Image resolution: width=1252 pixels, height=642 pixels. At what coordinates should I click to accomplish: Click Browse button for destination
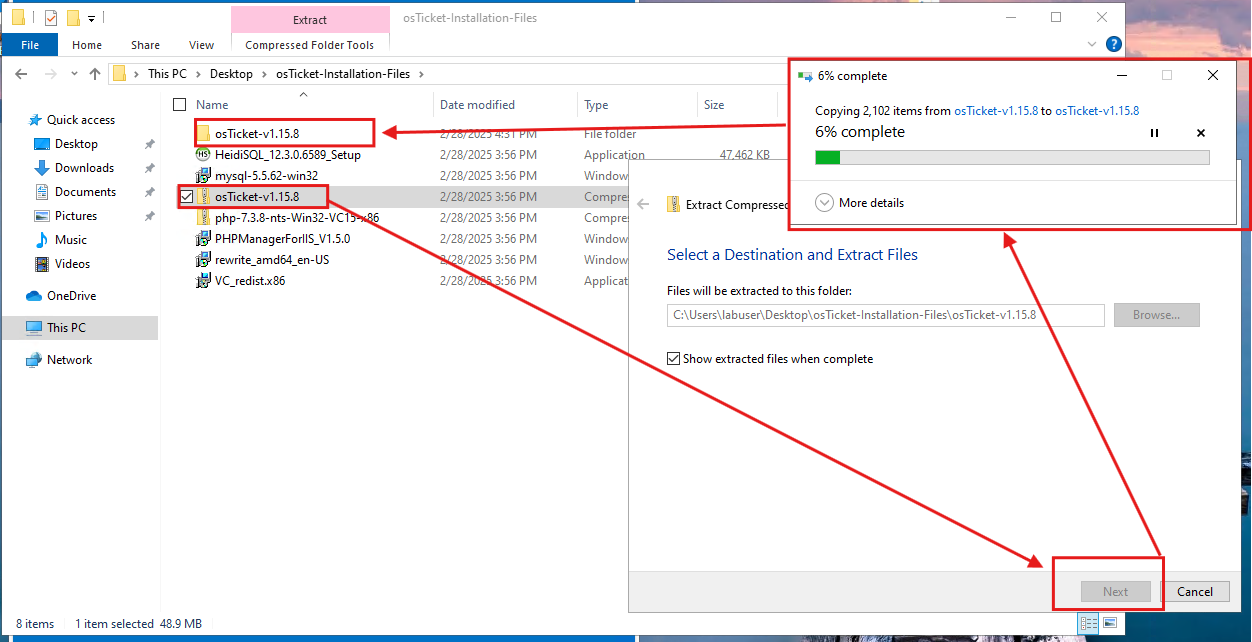(x=1156, y=315)
